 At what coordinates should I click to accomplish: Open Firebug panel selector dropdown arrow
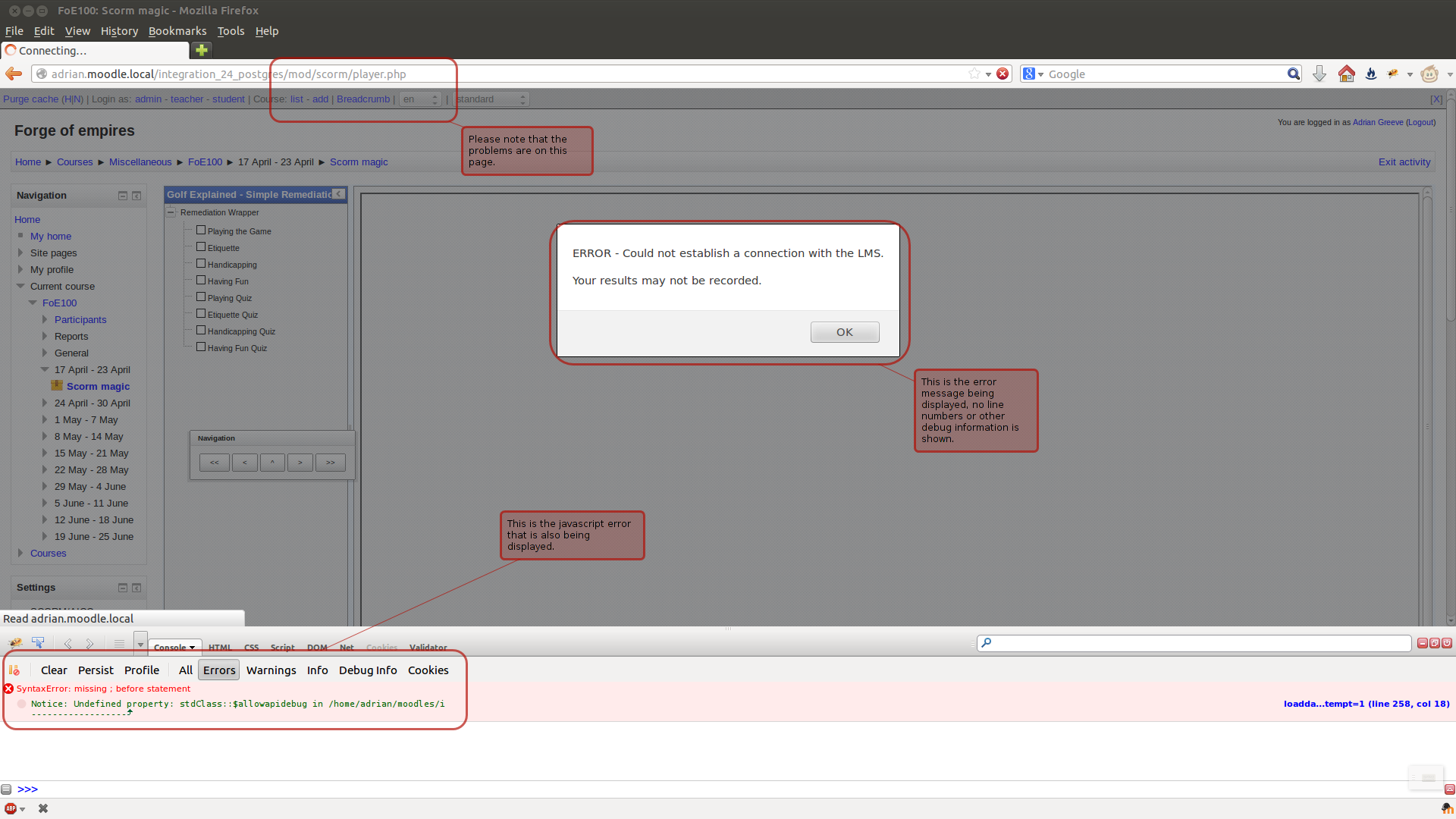tap(140, 643)
